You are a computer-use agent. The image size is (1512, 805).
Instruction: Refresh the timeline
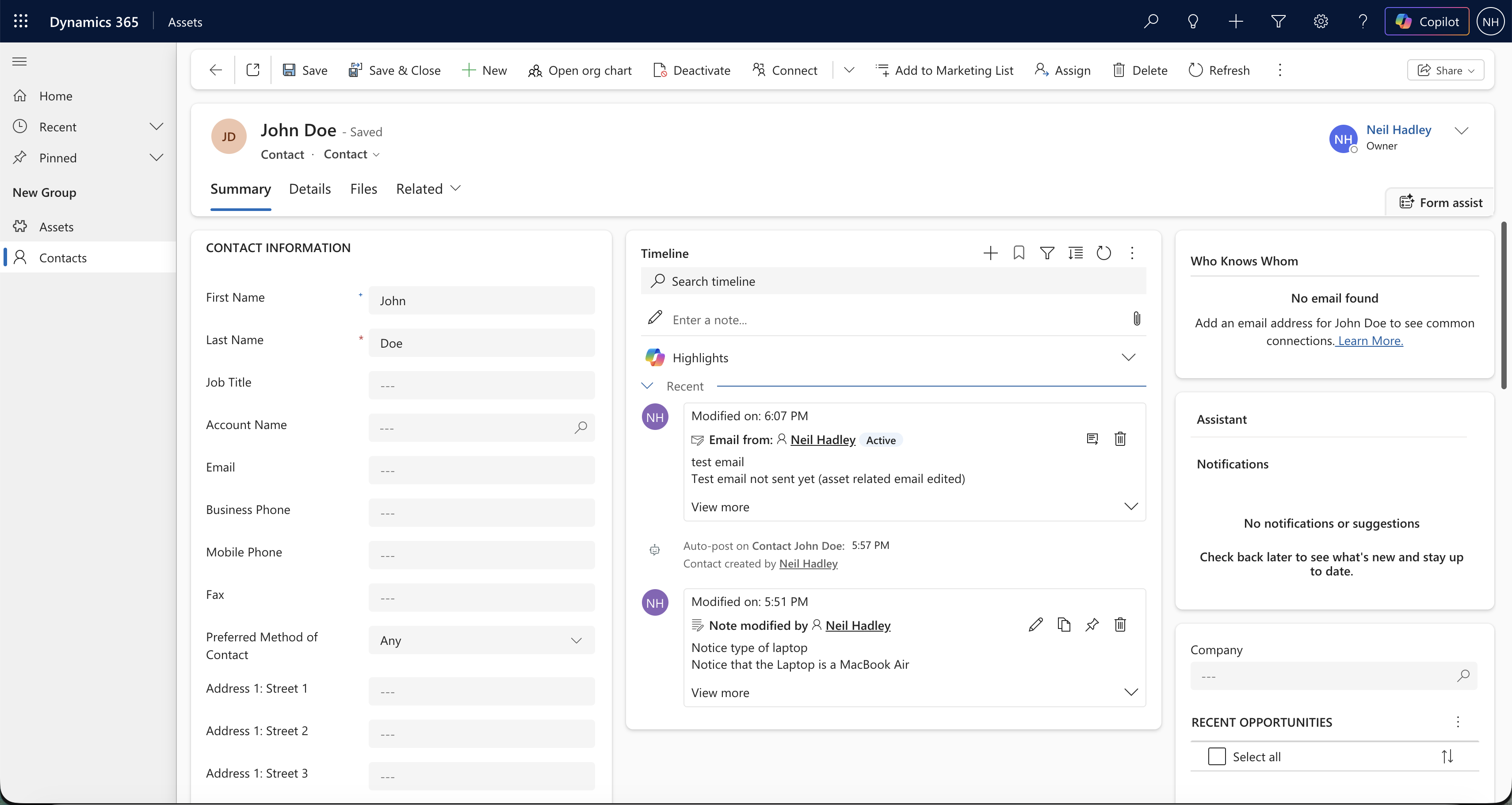(1103, 253)
